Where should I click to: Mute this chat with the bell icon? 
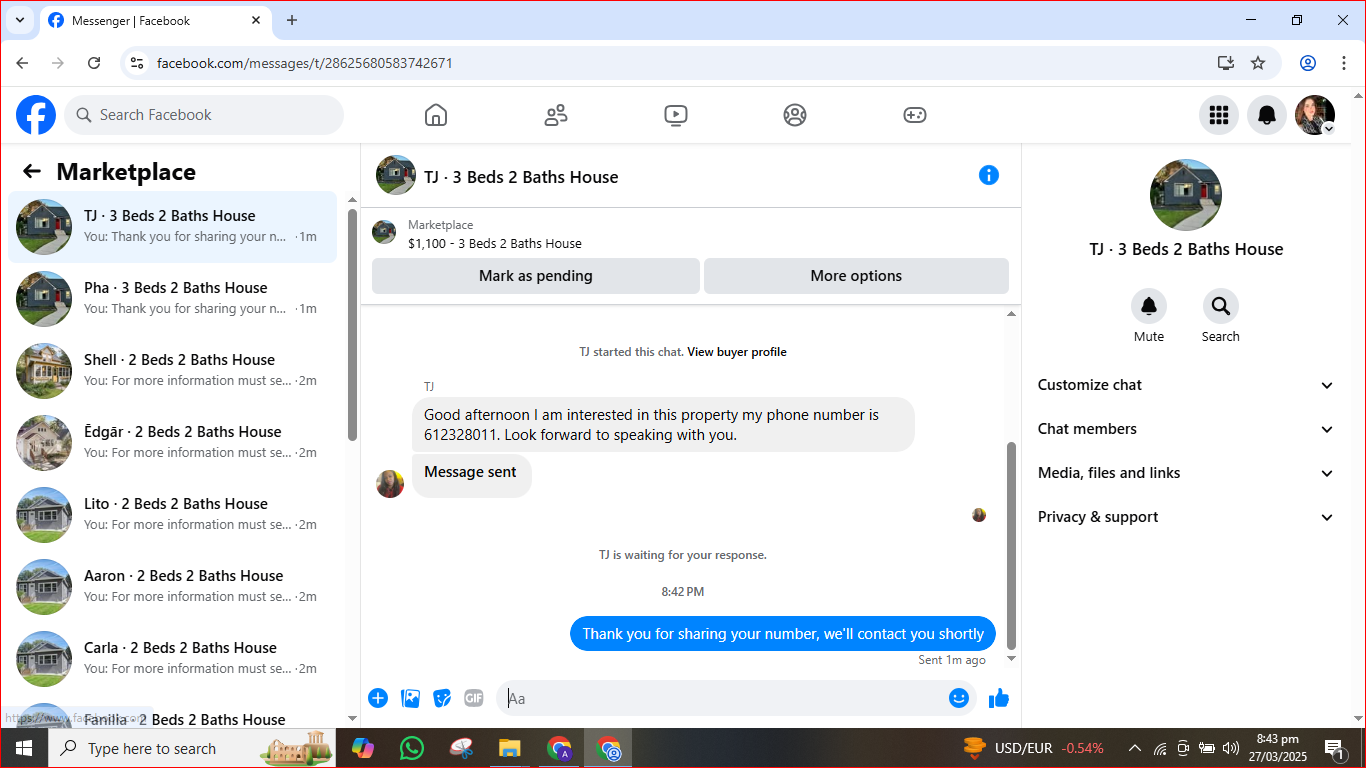pyautogui.click(x=1149, y=306)
